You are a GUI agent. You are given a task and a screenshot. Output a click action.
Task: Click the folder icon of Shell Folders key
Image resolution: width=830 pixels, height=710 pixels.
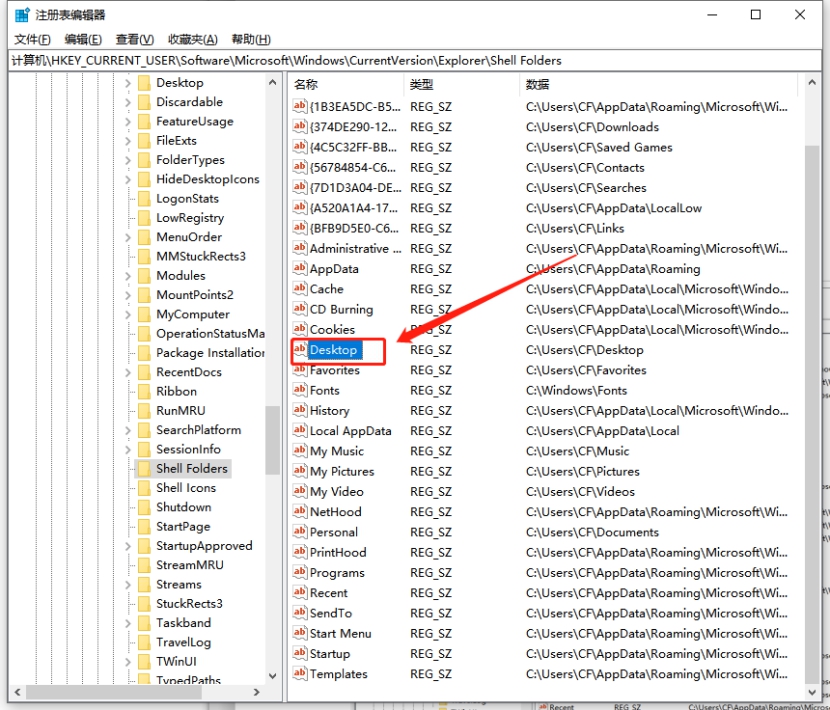(144, 468)
